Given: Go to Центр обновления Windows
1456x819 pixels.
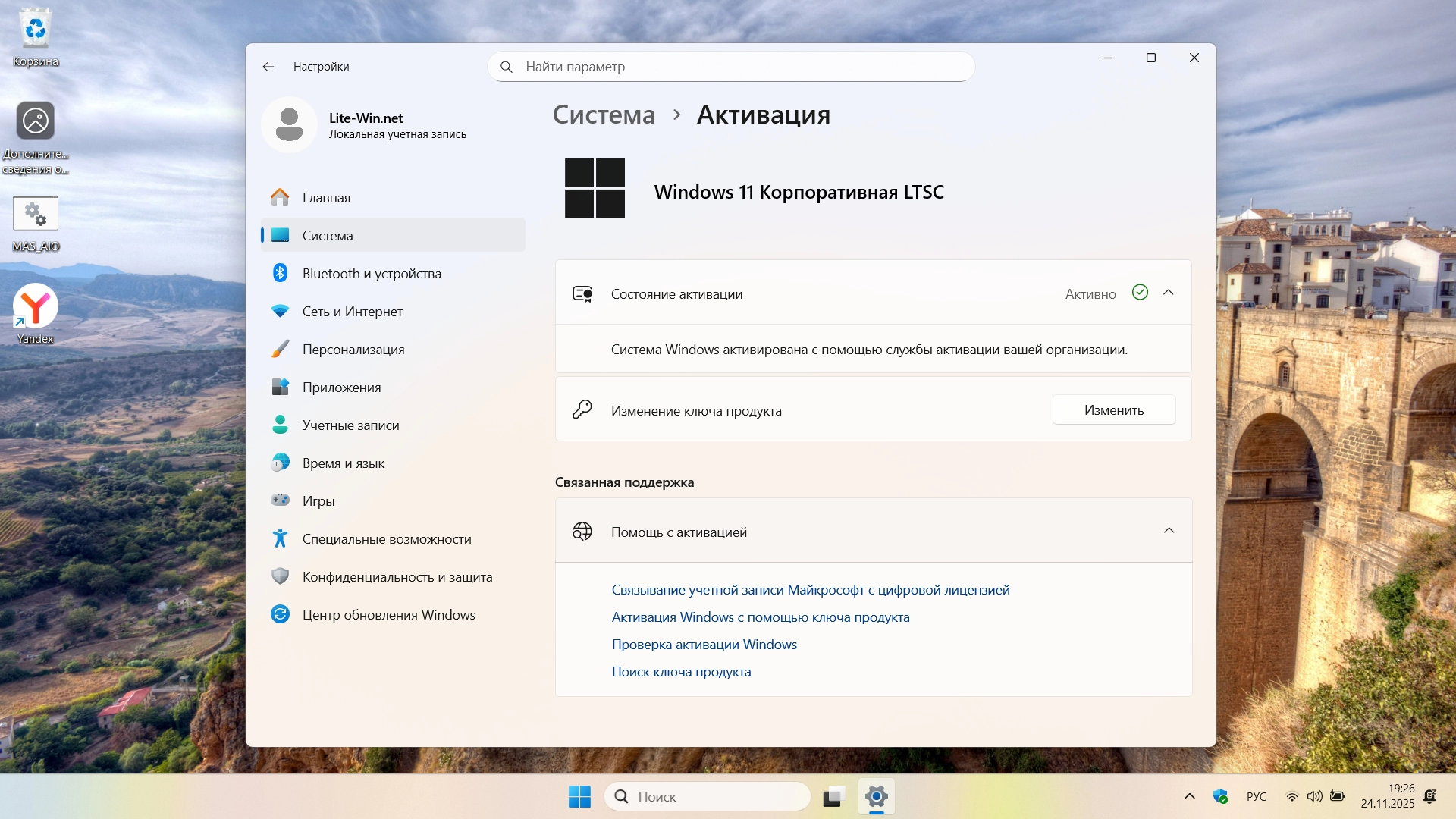Looking at the screenshot, I should point(388,615).
